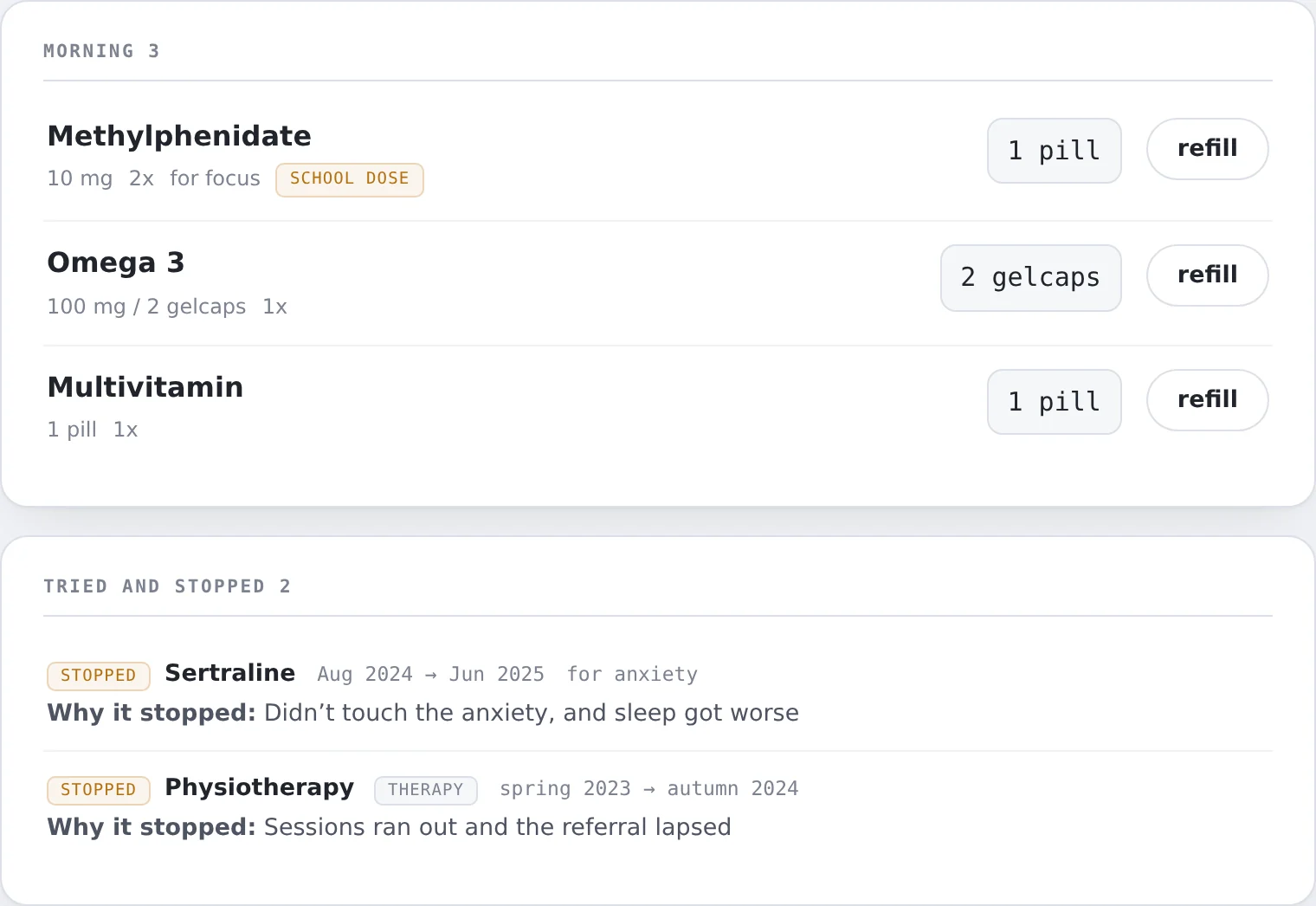1316x906 pixels.
Task: Click the TRIED AND STOPPED section header
Action: pyautogui.click(x=167, y=586)
